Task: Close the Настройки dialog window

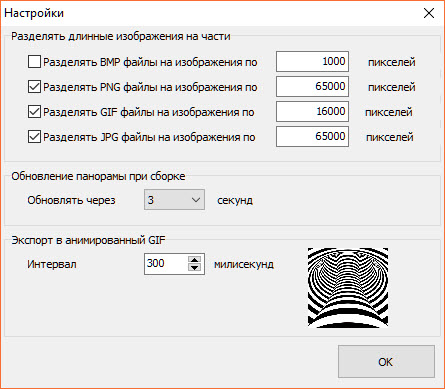Action: click(x=429, y=13)
